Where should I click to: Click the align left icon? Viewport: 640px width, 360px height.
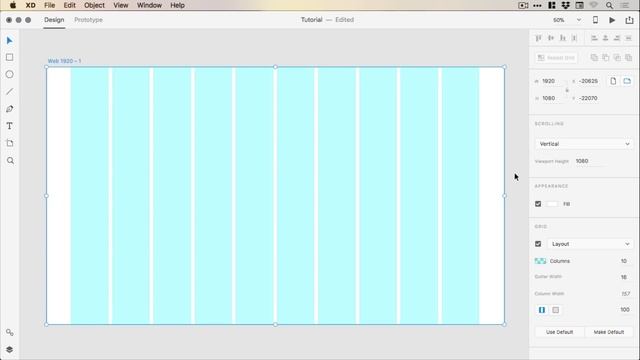click(594, 38)
